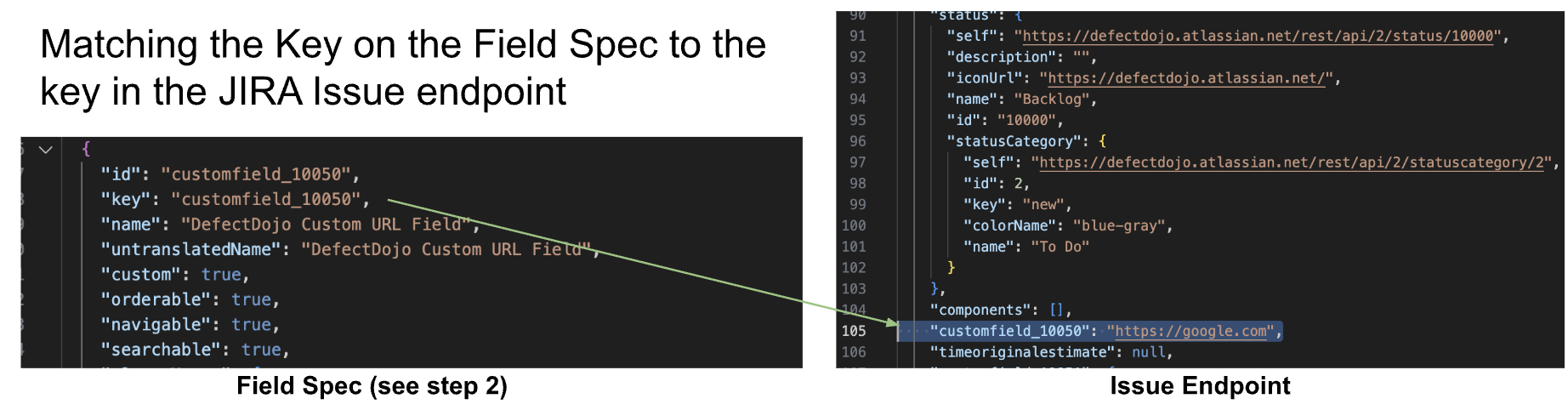The image size is (1568, 410).
Task: Click the "custom" true value
Action: (x=221, y=275)
